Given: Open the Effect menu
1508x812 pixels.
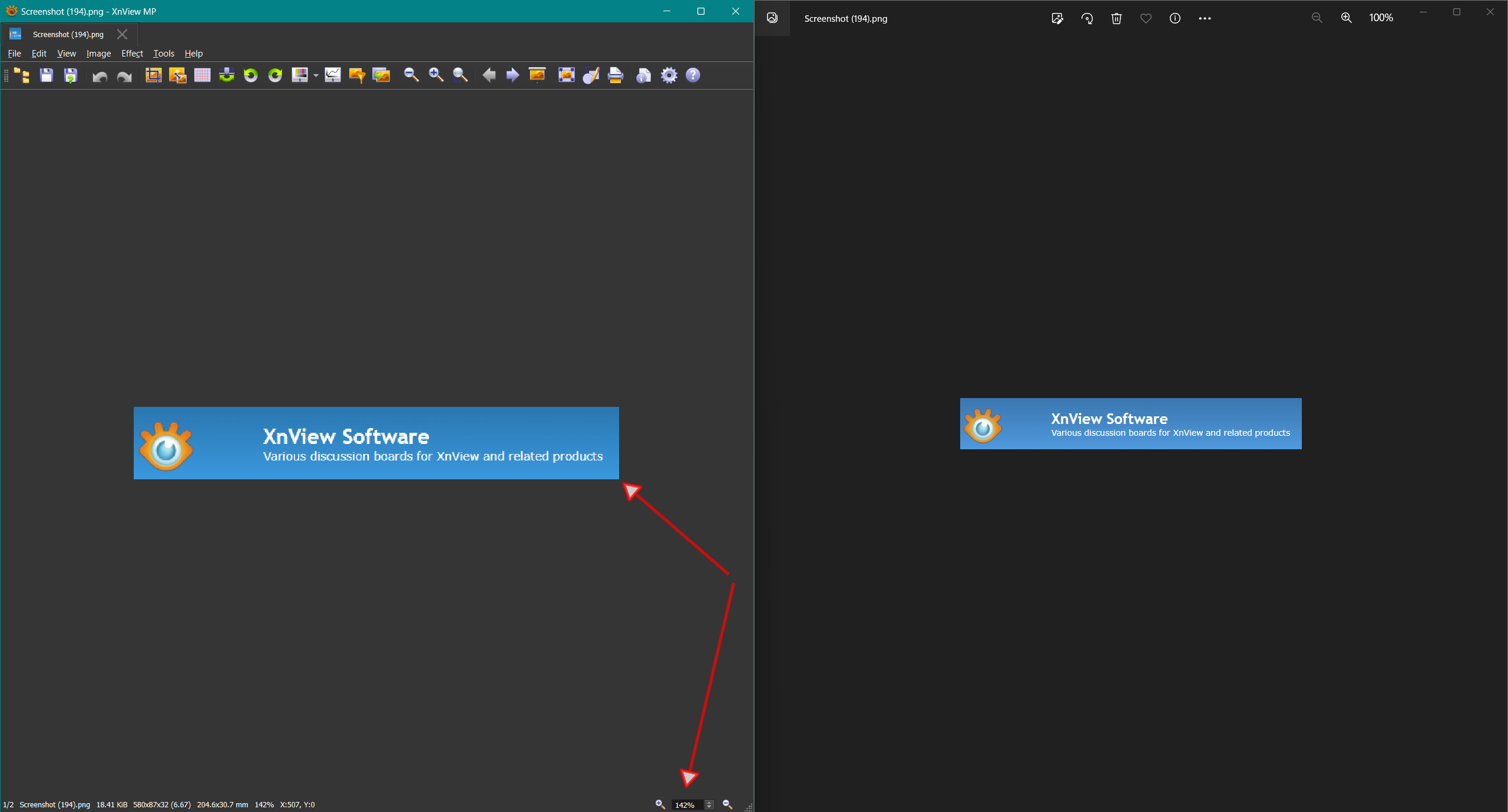Looking at the screenshot, I should [132, 54].
